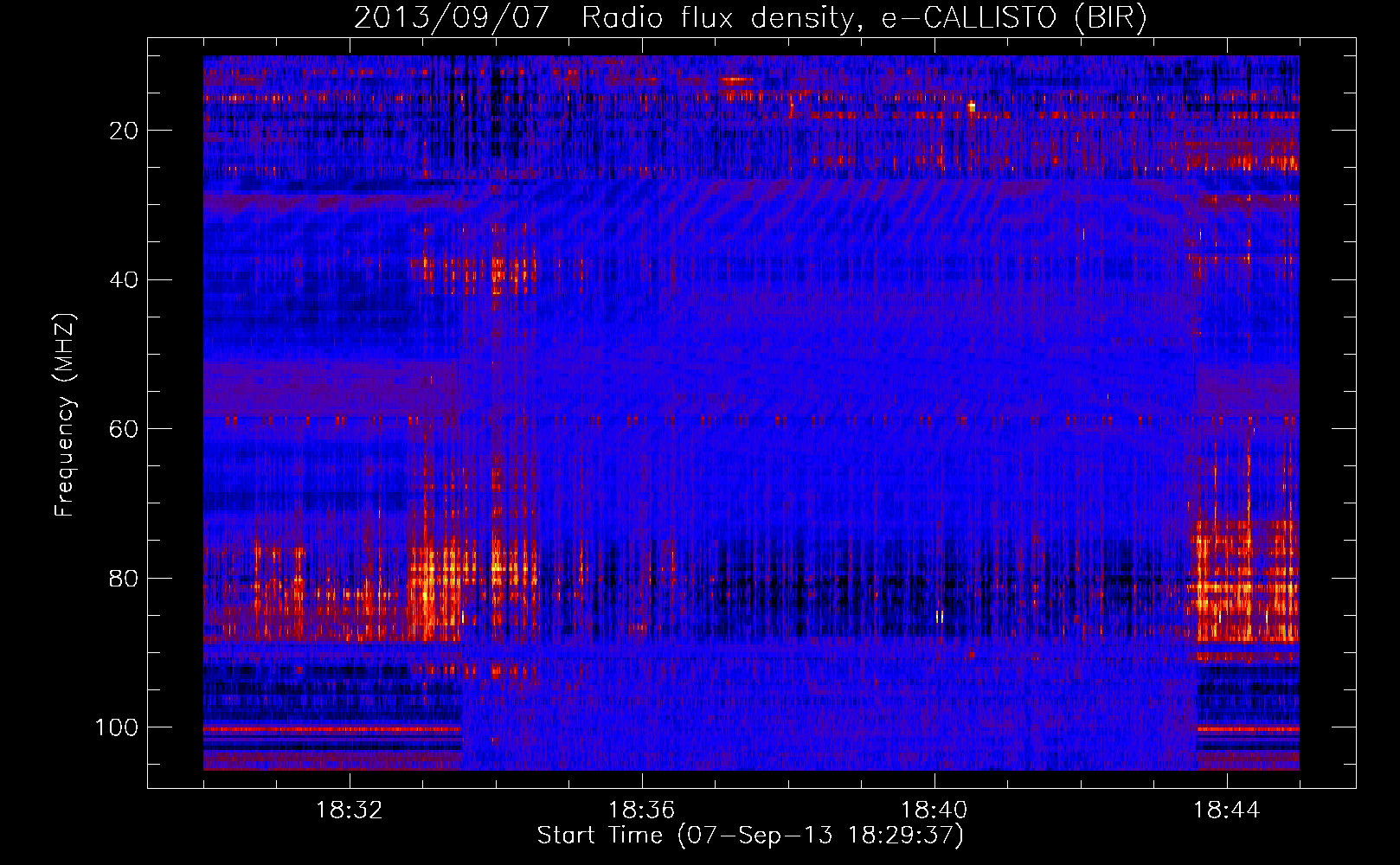Click the 60 MHz frequency tick label
The image size is (1400, 865).
[125, 429]
